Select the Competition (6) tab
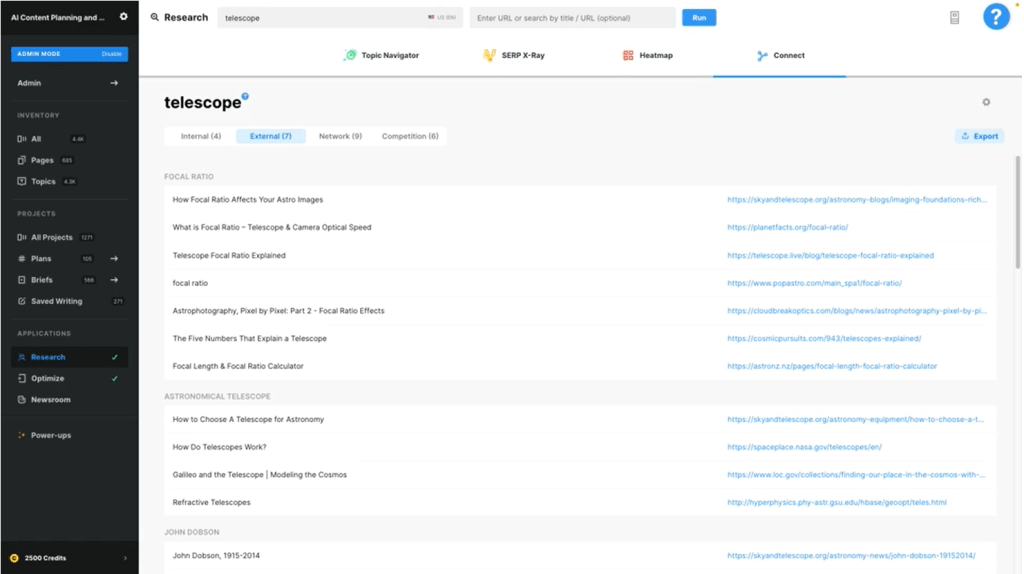Viewport: 1024px width, 574px height. coord(410,136)
